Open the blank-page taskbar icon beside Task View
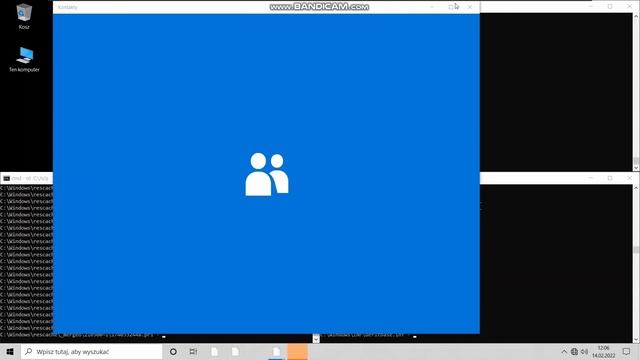Image resolution: width=640 pixels, height=360 pixels. [x=214, y=351]
